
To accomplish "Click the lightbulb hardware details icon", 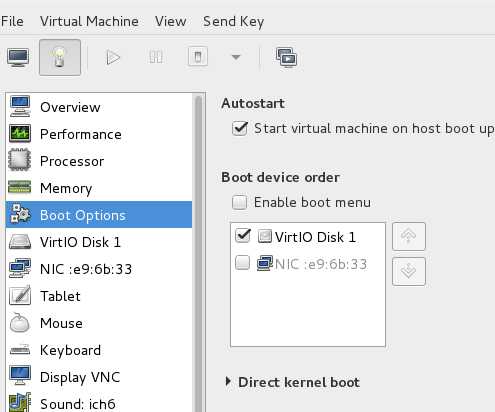I will [x=60, y=57].
